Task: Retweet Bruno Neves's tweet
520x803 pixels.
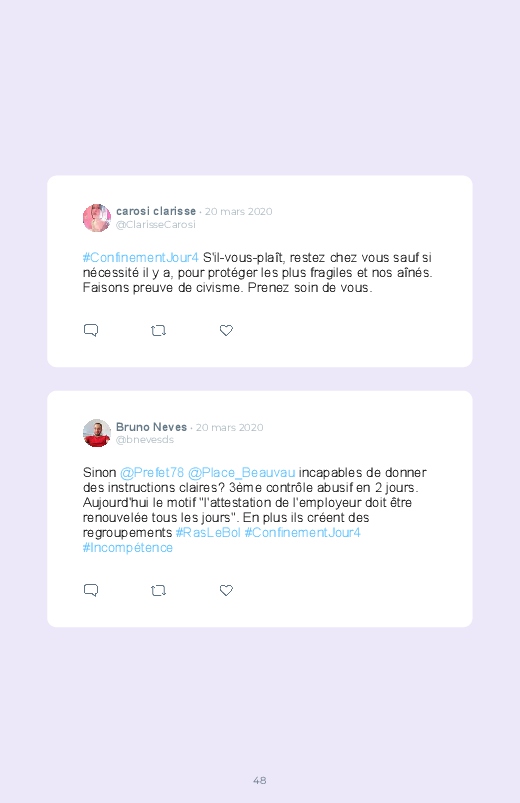Action: (x=158, y=591)
